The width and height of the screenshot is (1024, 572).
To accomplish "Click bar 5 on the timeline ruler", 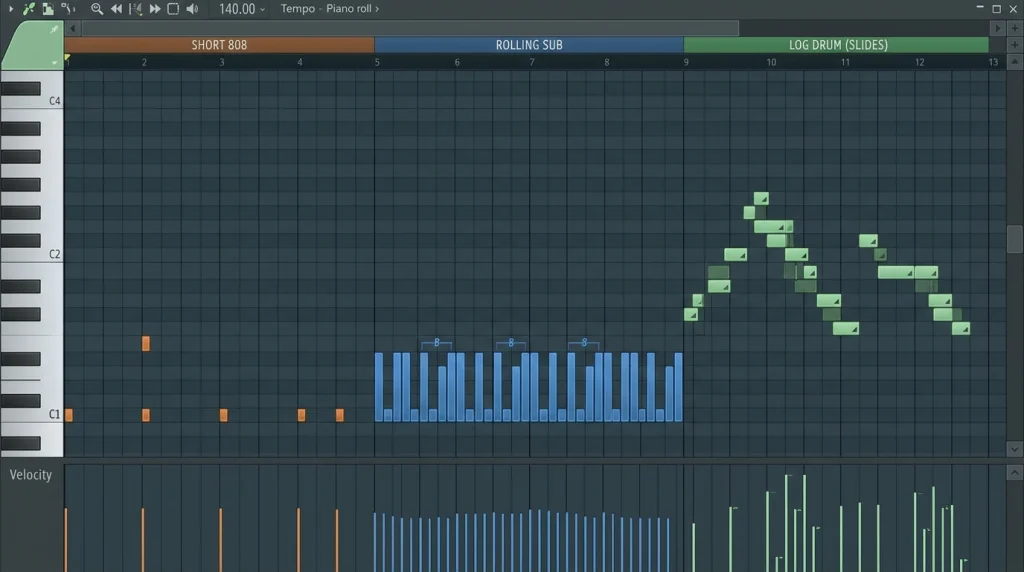I will point(377,62).
